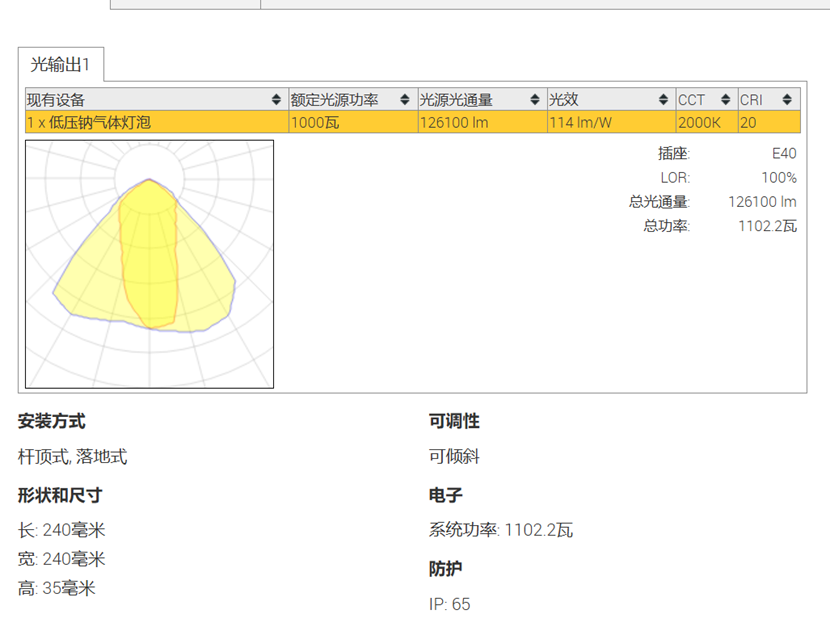Click the CCT column header text
Screen dimensions: 830x631
click(691, 100)
